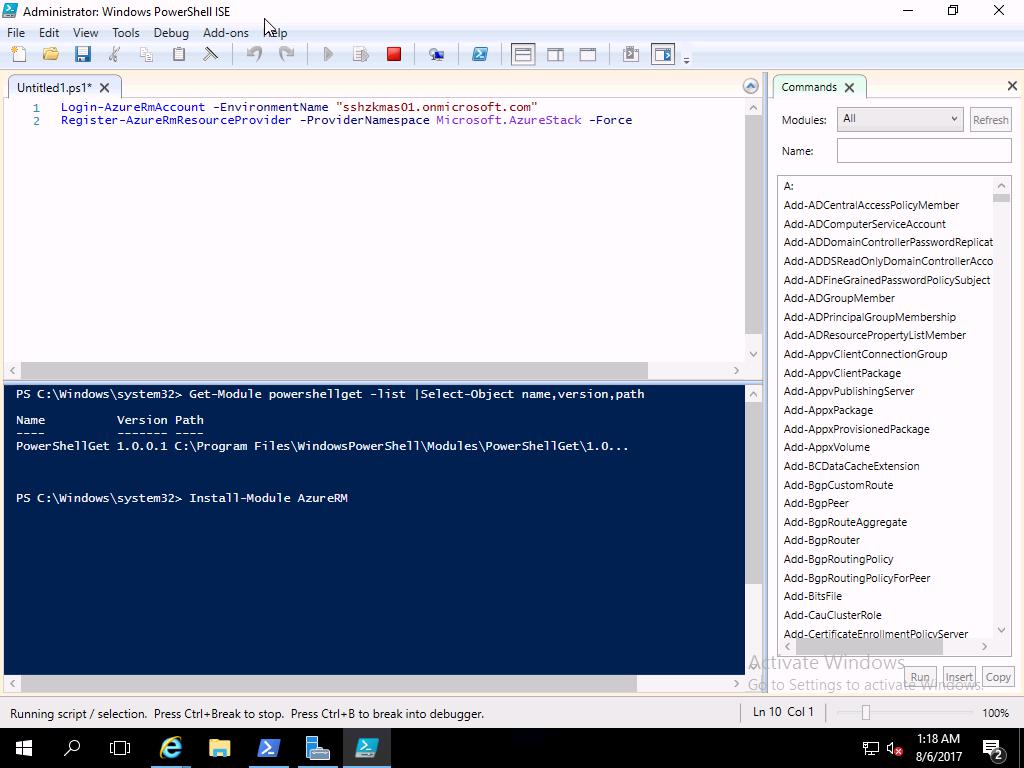This screenshot has height=768, width=1024.
Task: Select the Commands add-on tab
Action: [x=808, y=88]
